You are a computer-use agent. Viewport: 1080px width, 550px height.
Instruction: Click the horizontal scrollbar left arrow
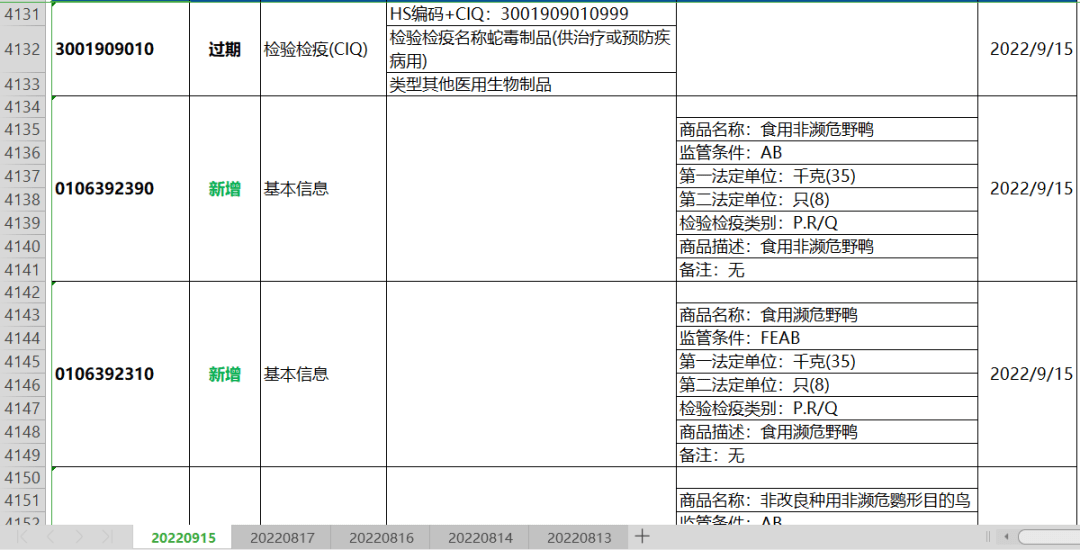[x=1006, y=538]
